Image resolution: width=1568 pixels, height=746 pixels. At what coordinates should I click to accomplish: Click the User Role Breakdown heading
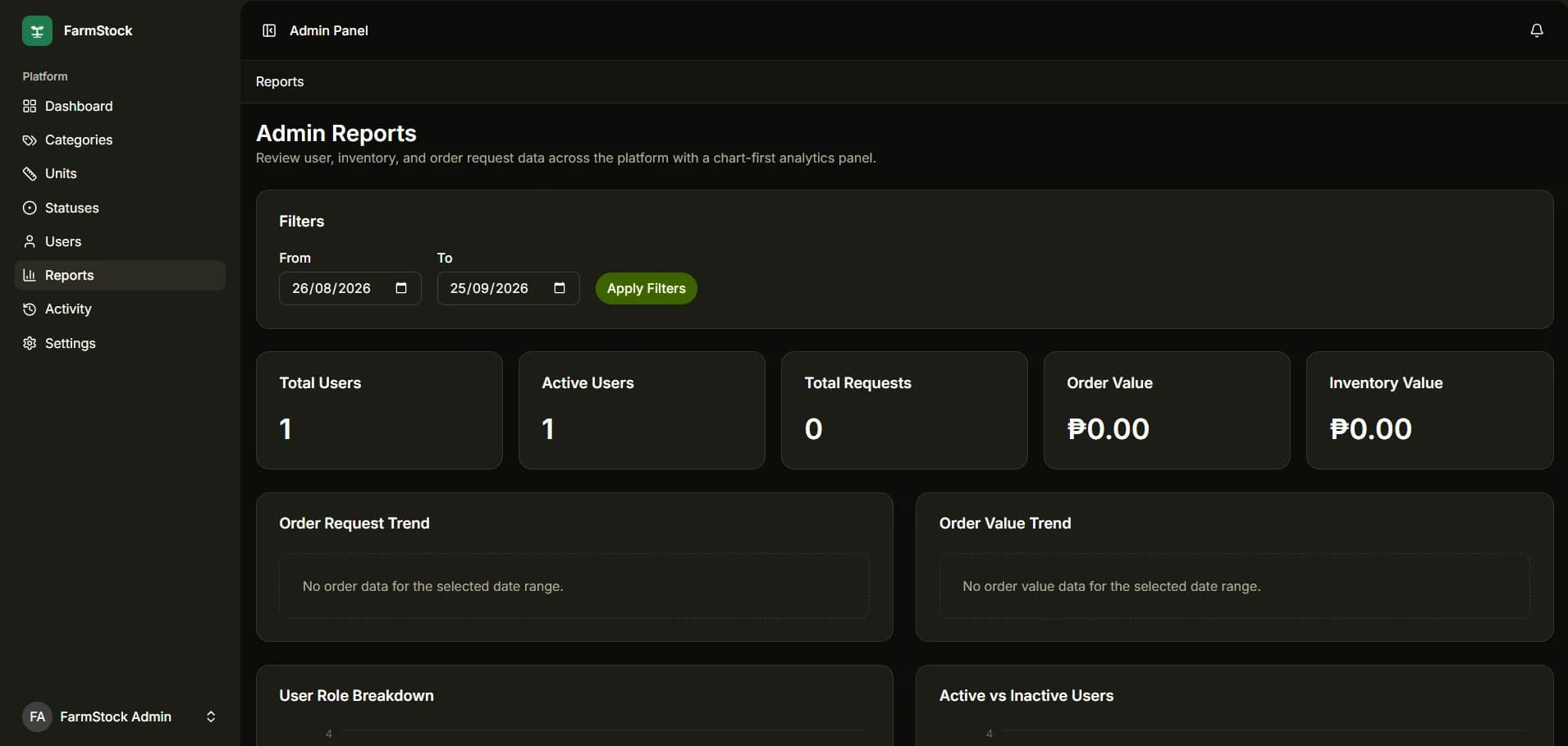pos(356,696)
